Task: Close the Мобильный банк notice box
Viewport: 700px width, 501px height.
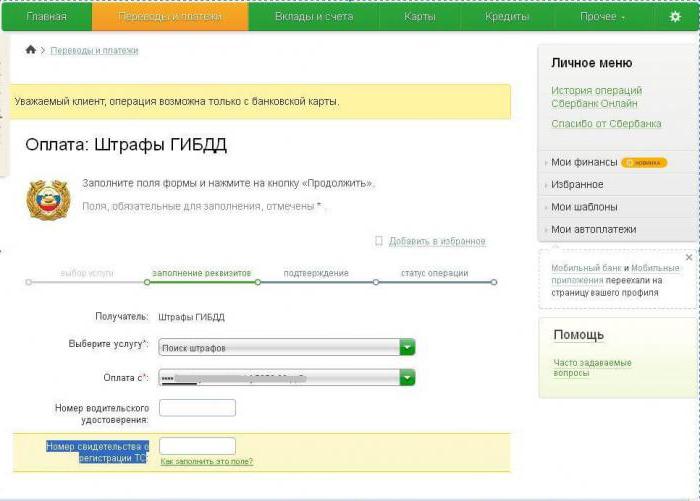Action: 689,258
